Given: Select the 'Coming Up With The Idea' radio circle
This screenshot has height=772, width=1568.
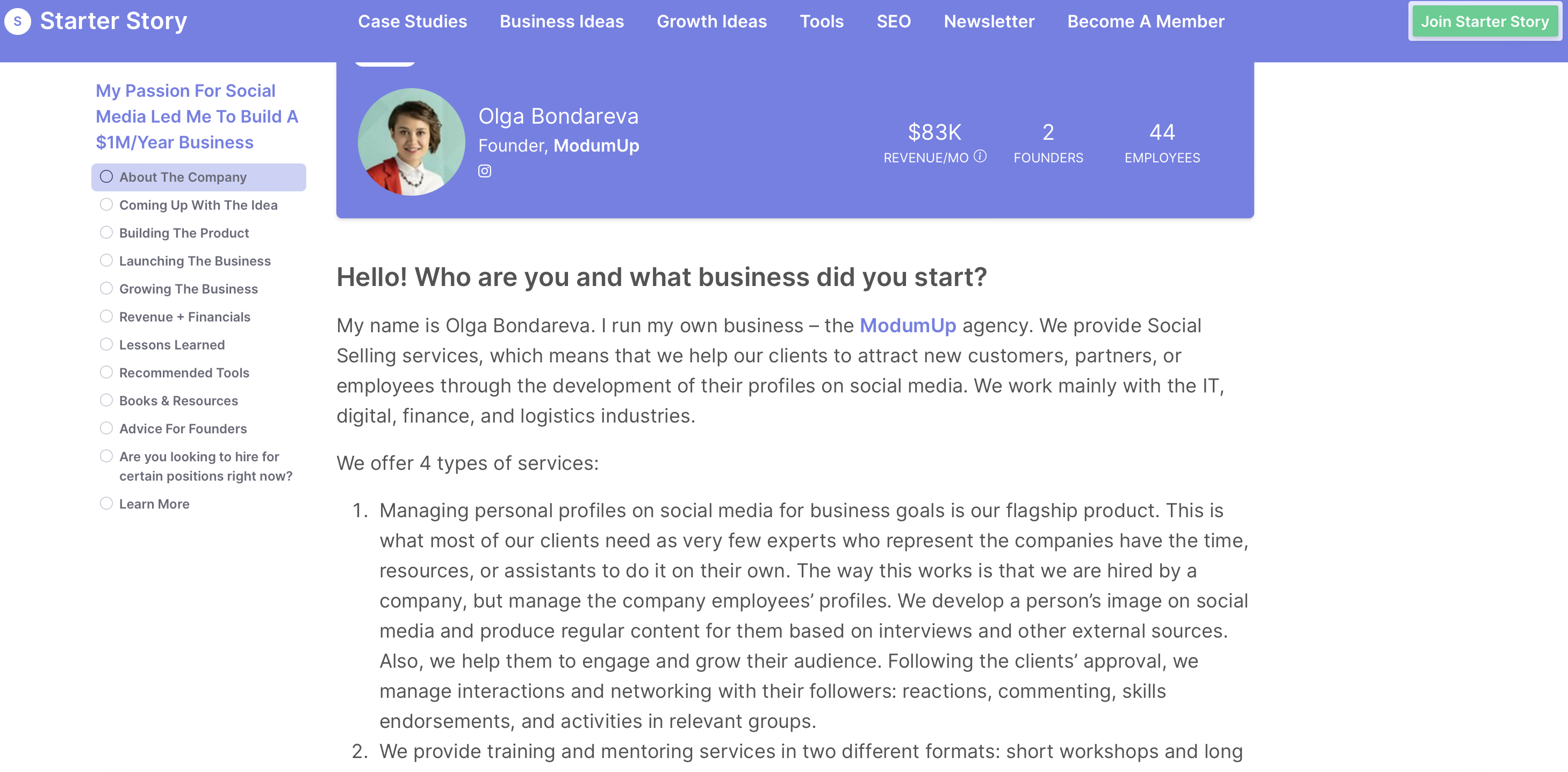Looking at the screenshot, I should (x=107, y=204).
